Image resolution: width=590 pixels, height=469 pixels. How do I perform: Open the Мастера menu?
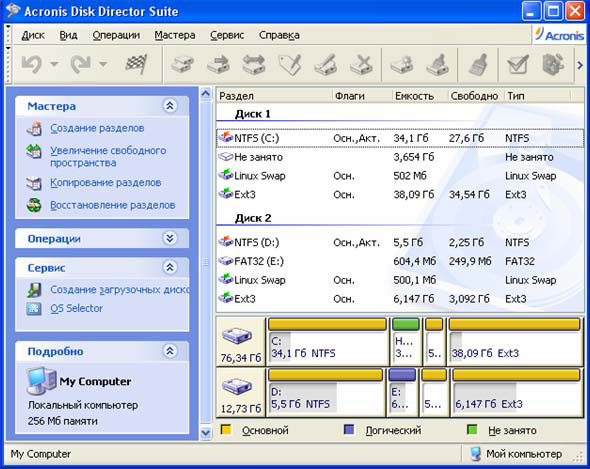175,35
